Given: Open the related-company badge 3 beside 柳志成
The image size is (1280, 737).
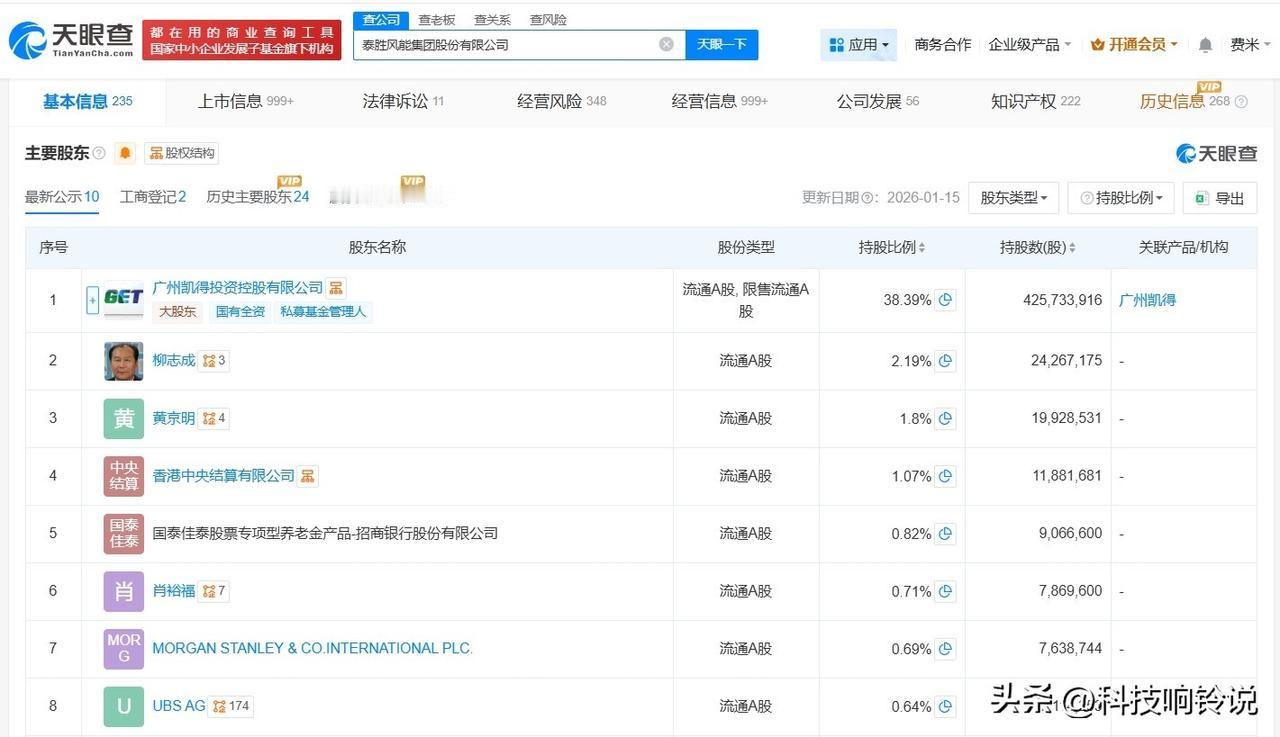Looking at the screenshot, I should (x=214, y=361).
